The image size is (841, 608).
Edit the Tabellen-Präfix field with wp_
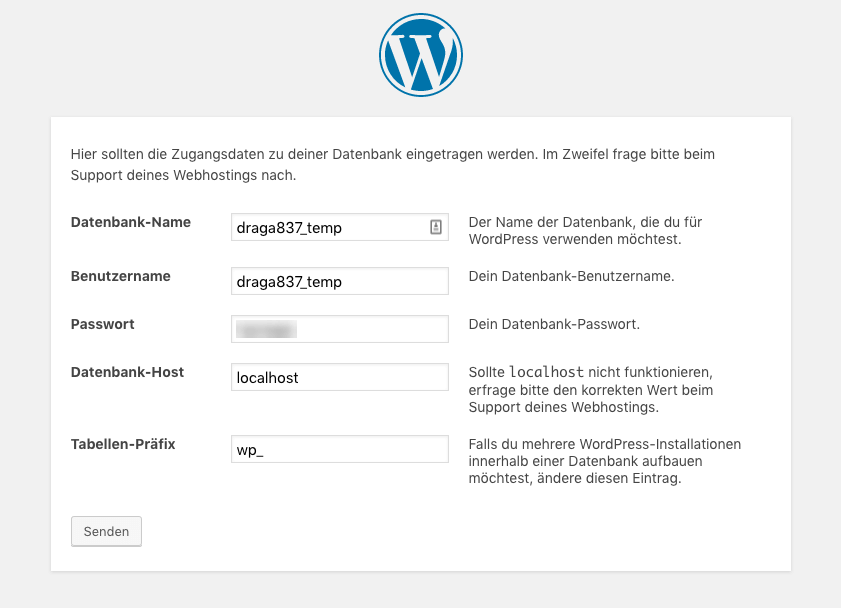[340, 449]
